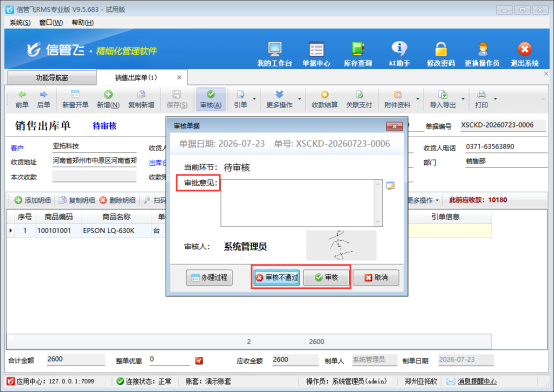Viewport: 554px width, 392px height.
Task: Click the 审核(A) toolbar button
Action: point(211,99)
